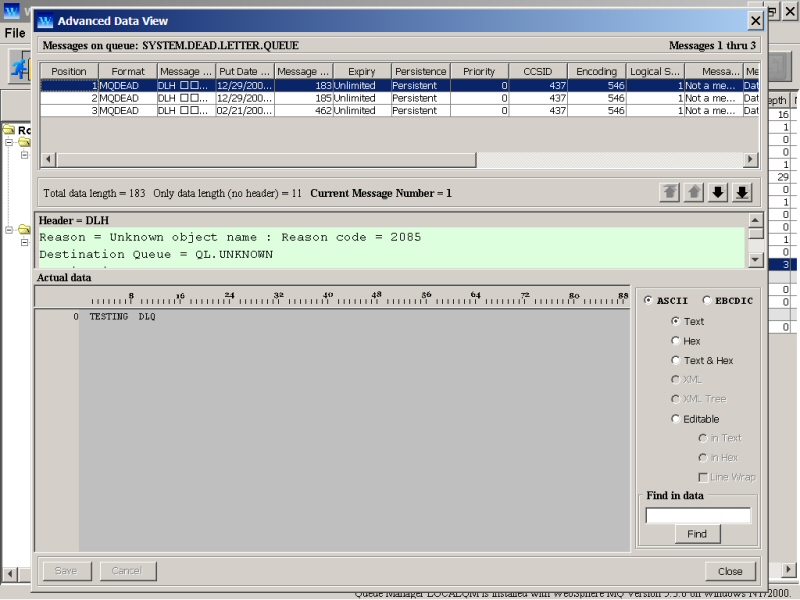This screenshot has width=800, height=600.
Task: Sort by the CCSID column header
Action: point(538,71)
